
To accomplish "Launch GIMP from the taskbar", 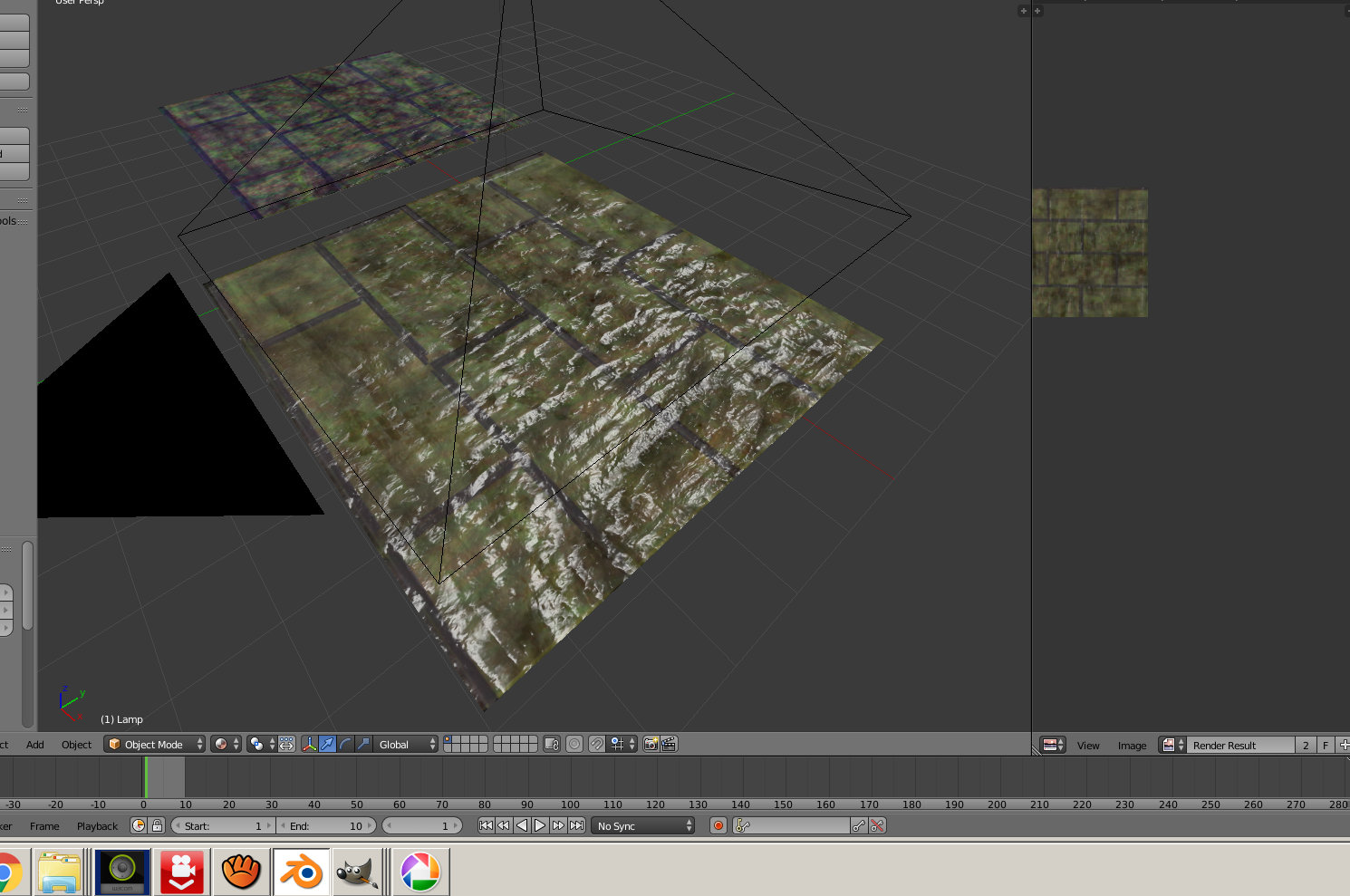I will [356, 872].
